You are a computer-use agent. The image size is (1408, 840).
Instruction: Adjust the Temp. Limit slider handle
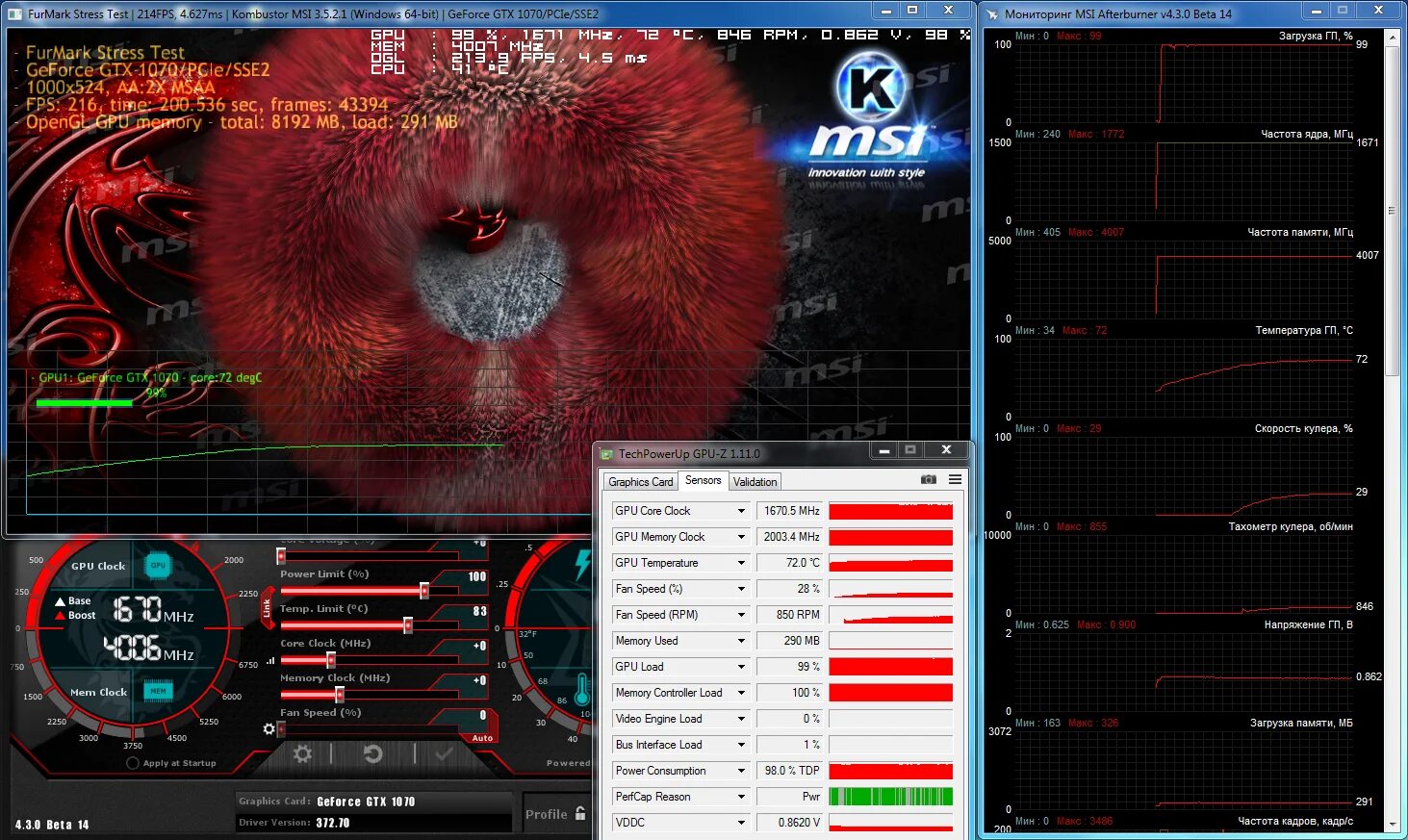pyautogui.click(x=408, y=624)
